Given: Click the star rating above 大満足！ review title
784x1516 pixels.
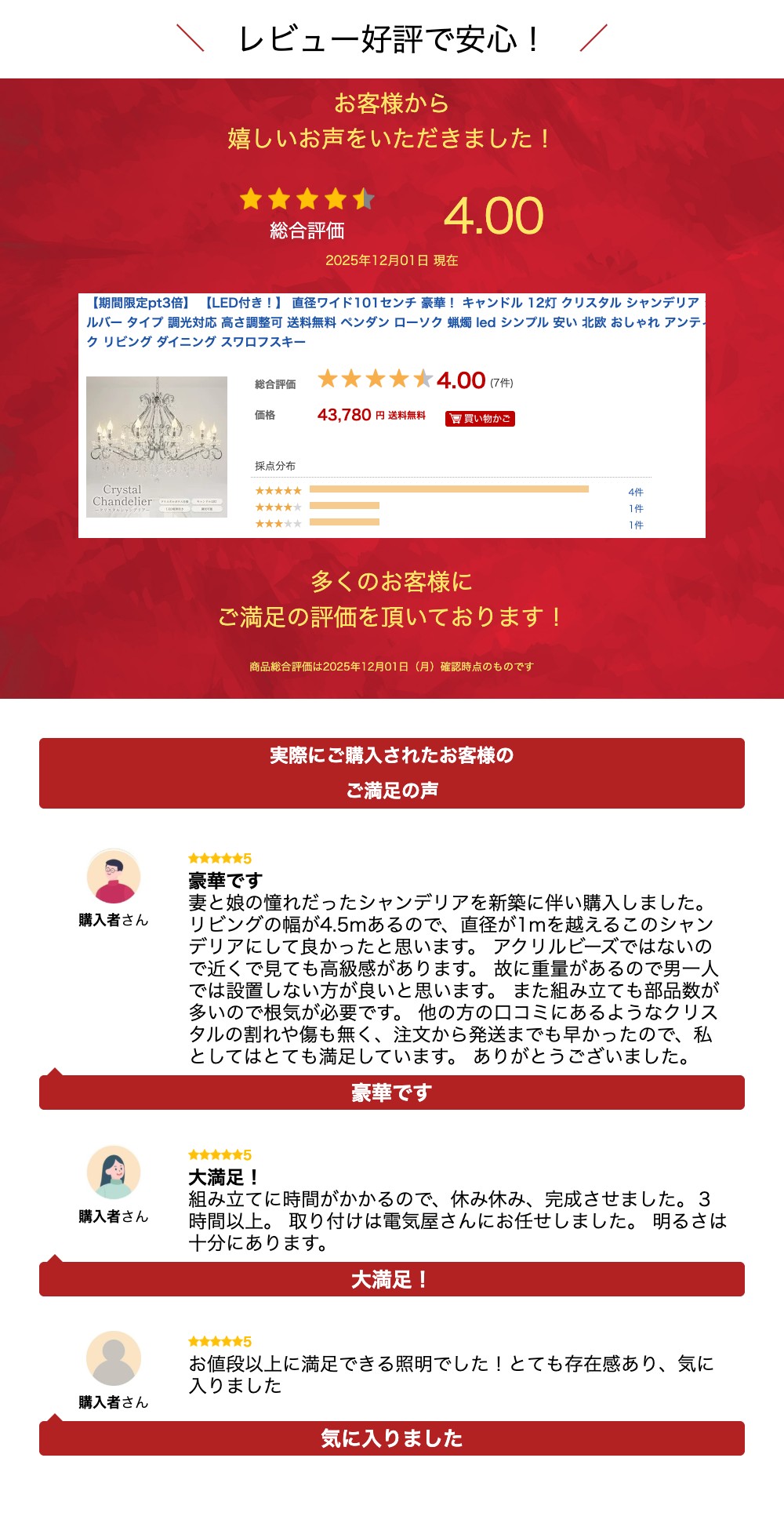Looking at the screenshot, I should 220,1155.
